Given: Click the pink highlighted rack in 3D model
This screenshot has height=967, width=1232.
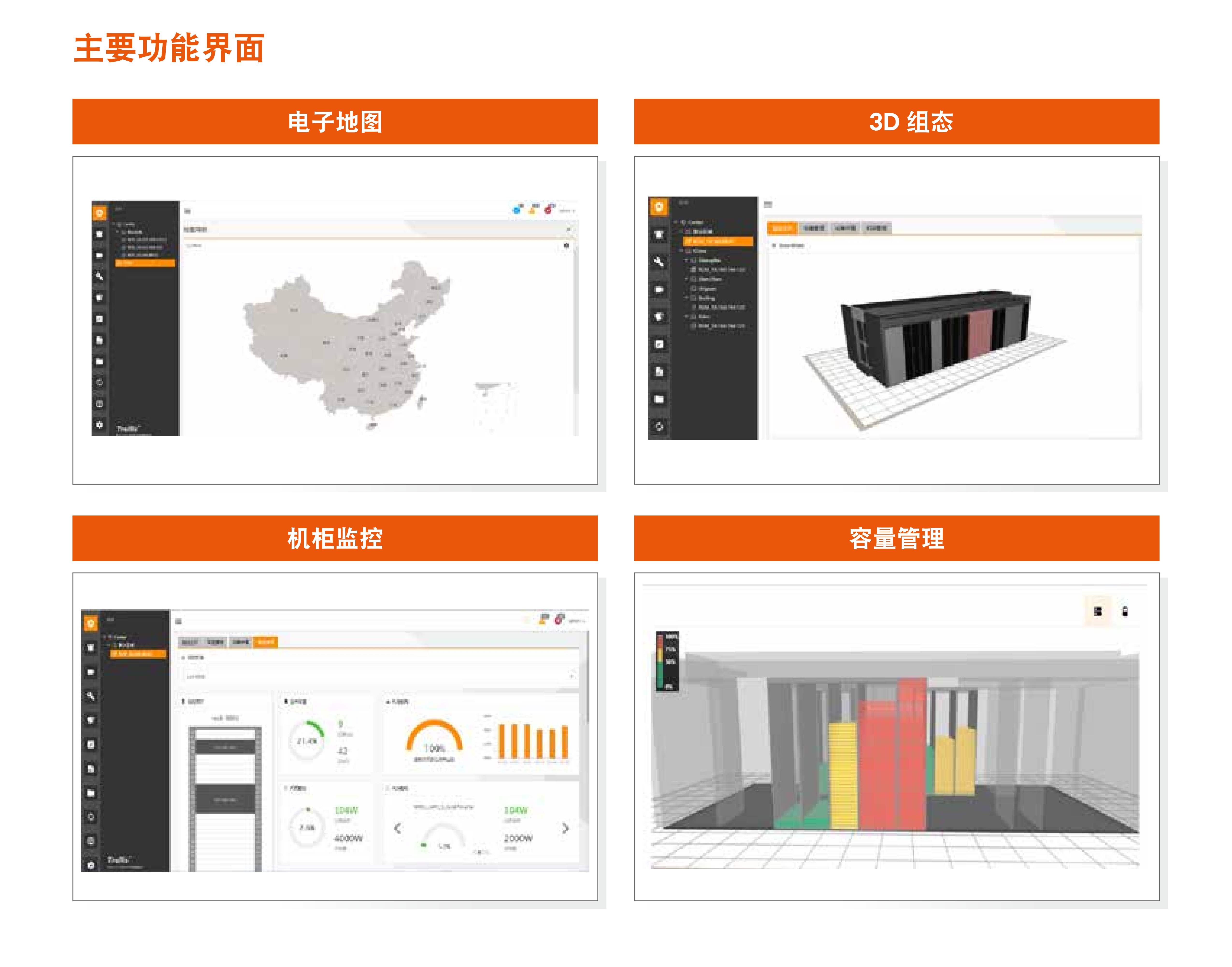Looking at the screenshot, I should coord(980,334).
